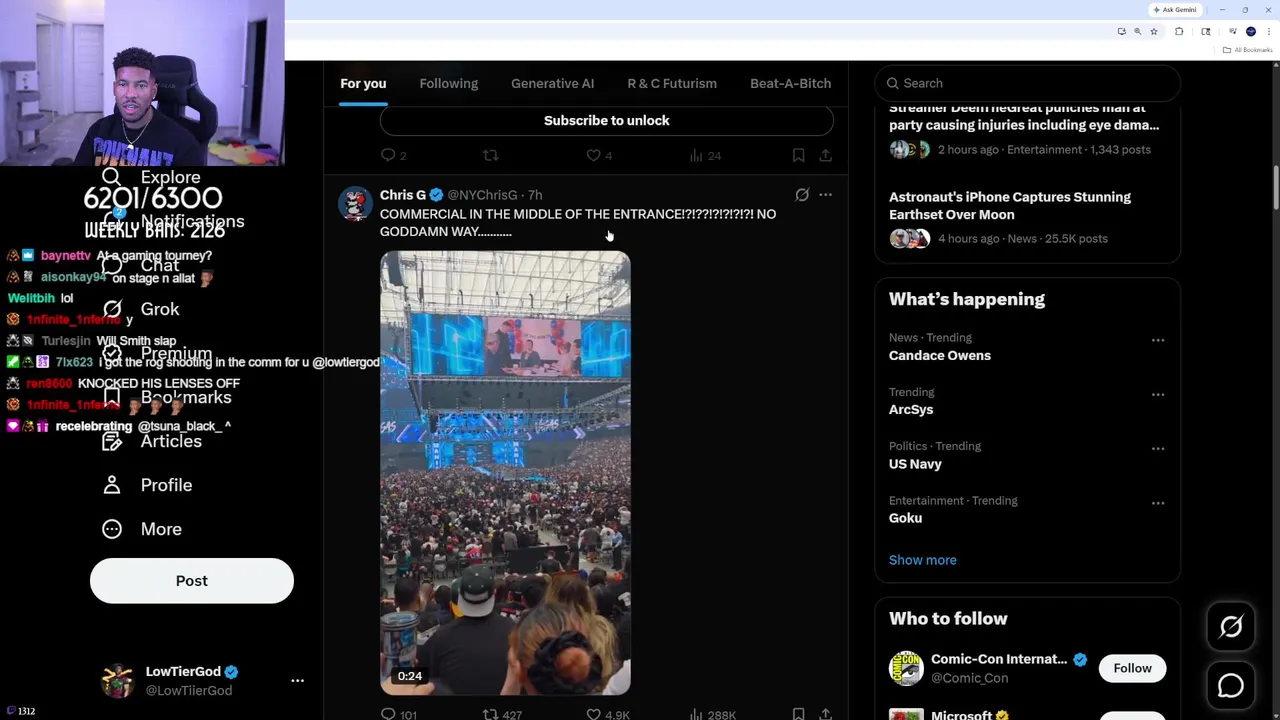The height and width of the screenshot is (720, 1280).
Task: Bookmark this page with star icon
Action: [x=1154, y=31]
